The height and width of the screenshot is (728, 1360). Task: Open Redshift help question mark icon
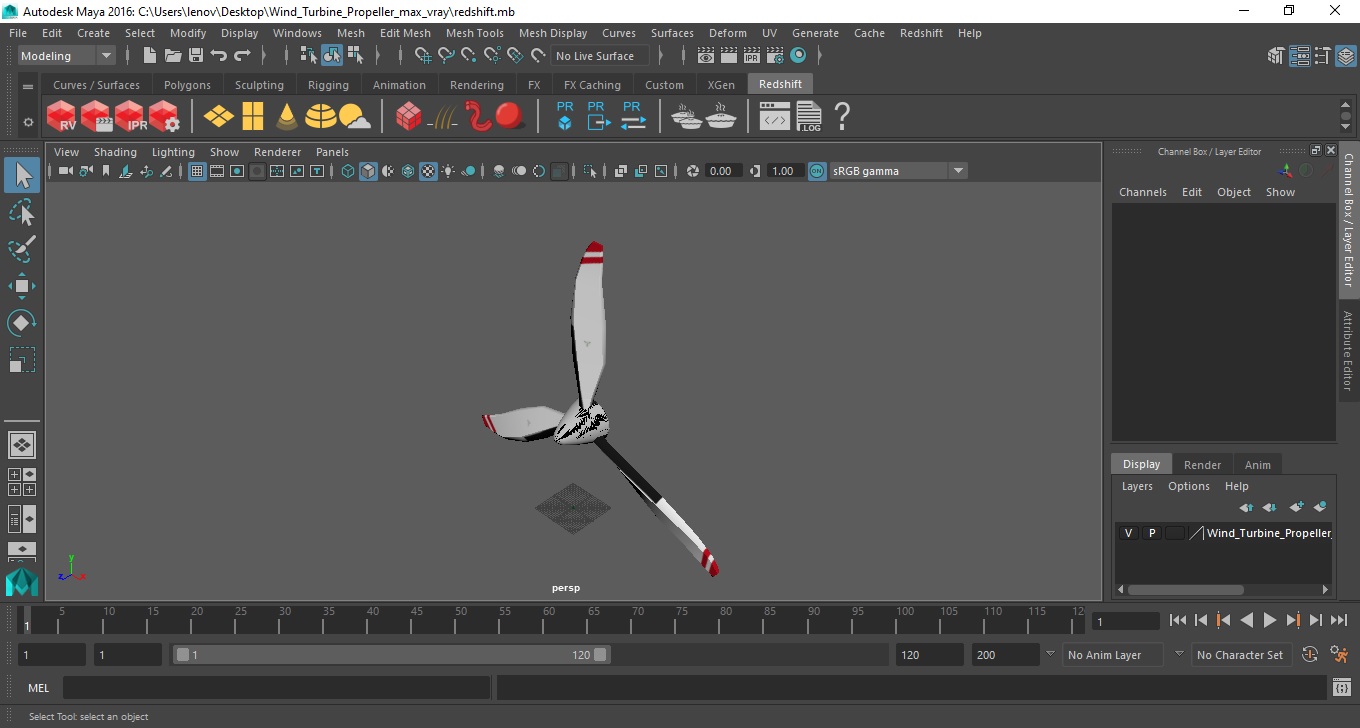842,117
